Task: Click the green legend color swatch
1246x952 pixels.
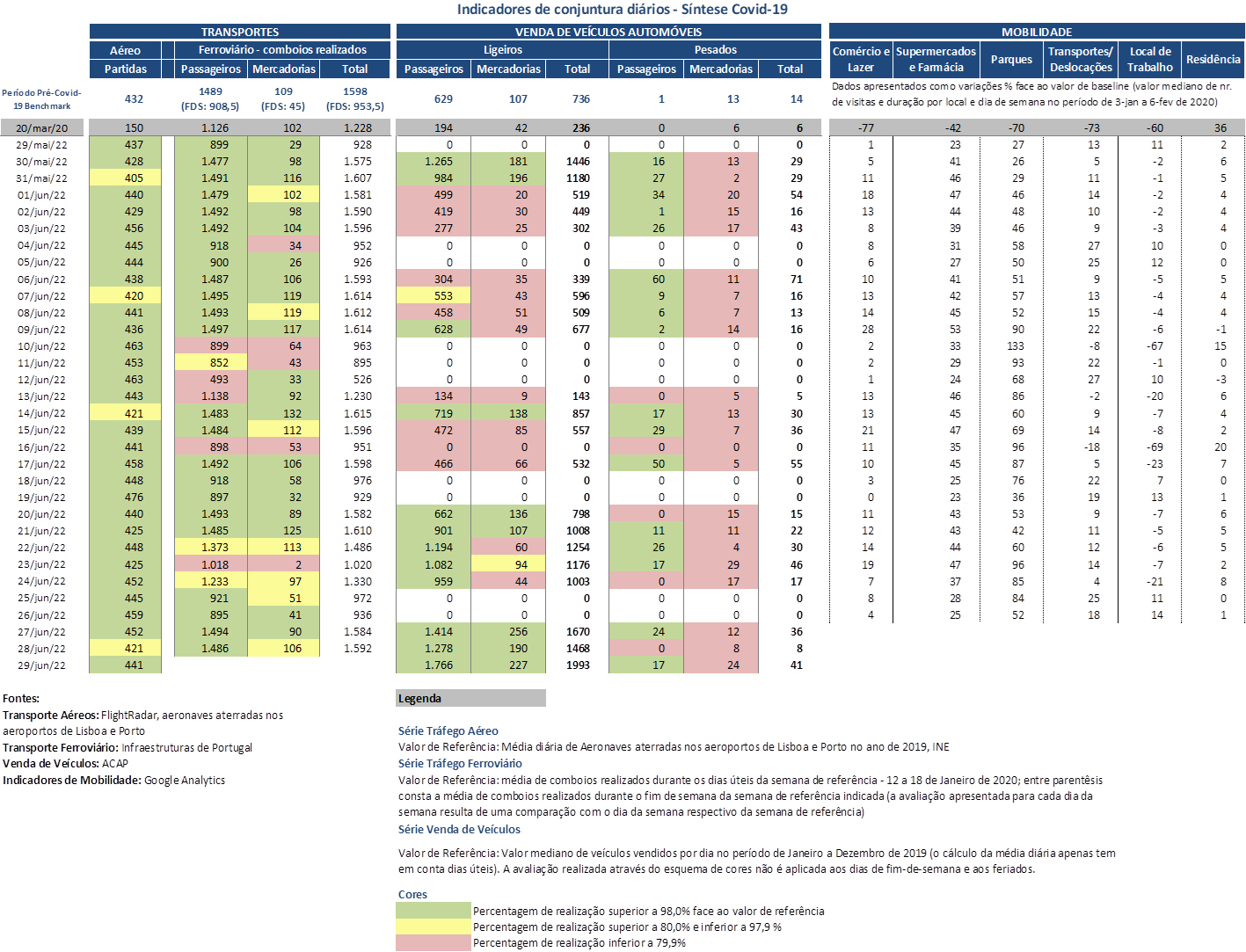Action: (x=434, y=911)
